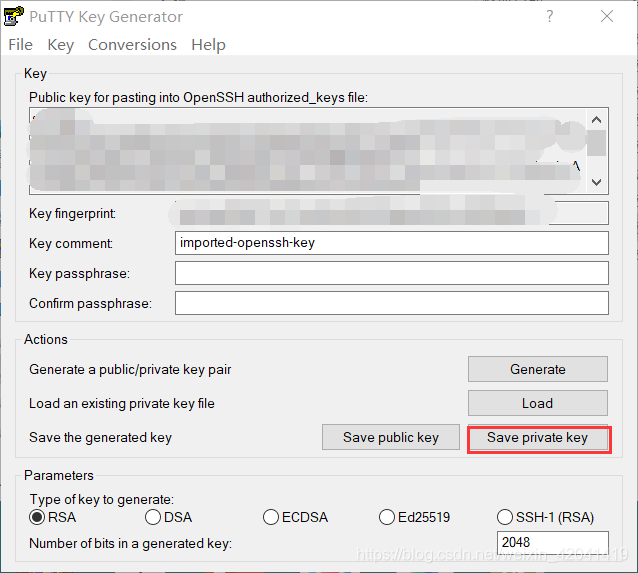This screenshot has height=573, width=638.
Task: Click the number of bits field showing 2048
Action: [x=553, y=542]
